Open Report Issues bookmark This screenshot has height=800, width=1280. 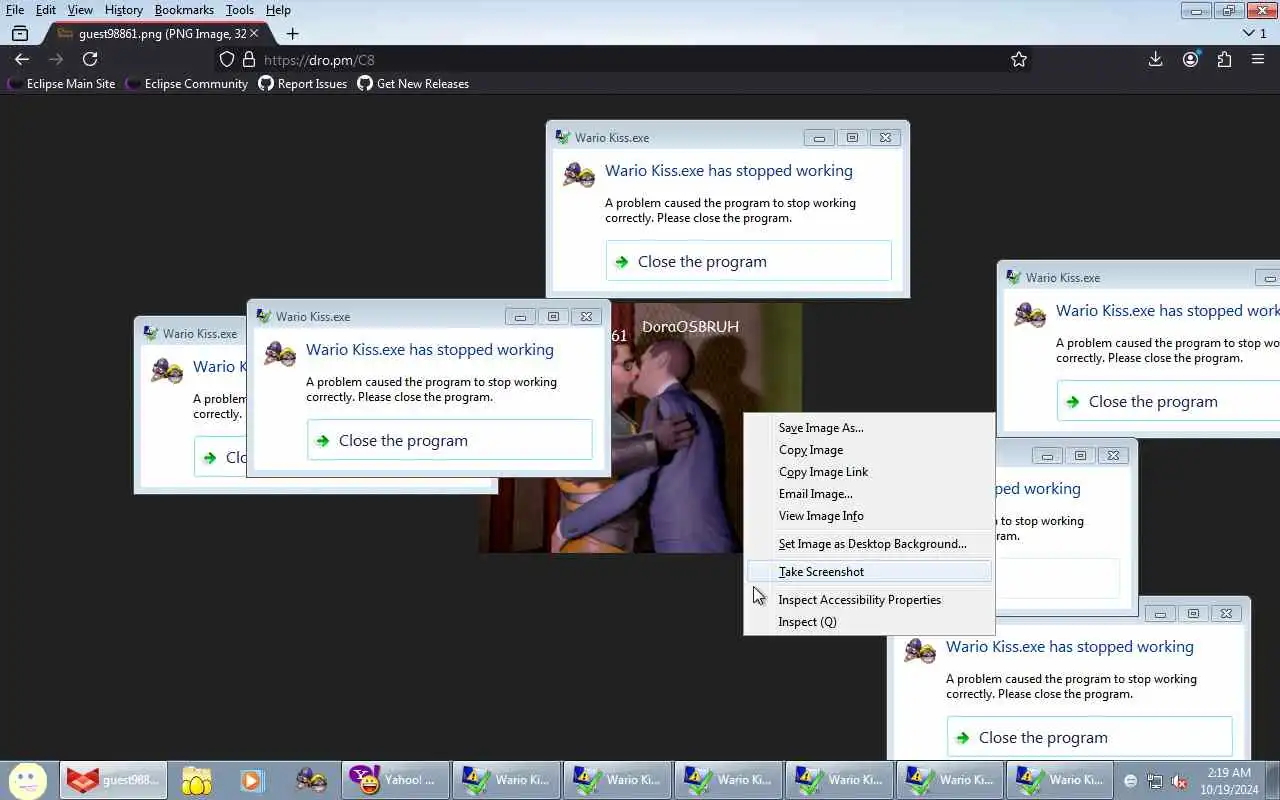[x=302, y=84]
